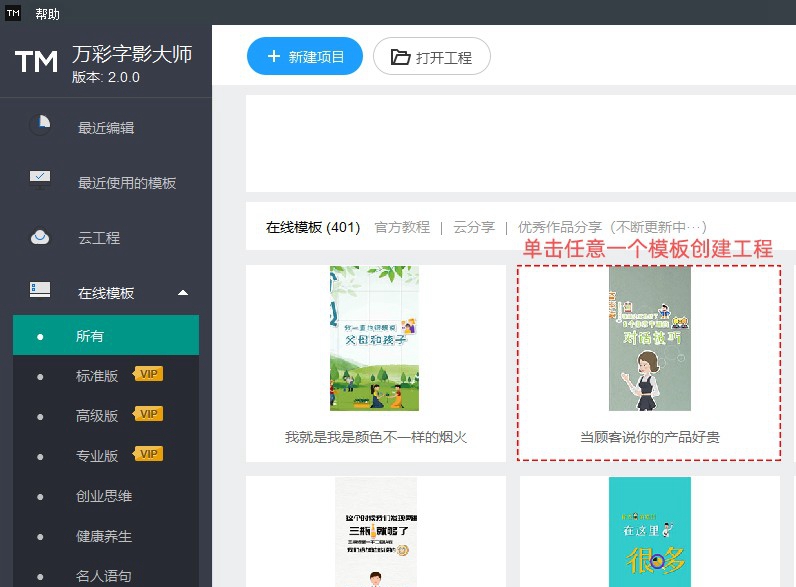Viewport: 796px width, 587px height.
Task: Switch to the 云分享 tab
Action: (x=474, y=227)
